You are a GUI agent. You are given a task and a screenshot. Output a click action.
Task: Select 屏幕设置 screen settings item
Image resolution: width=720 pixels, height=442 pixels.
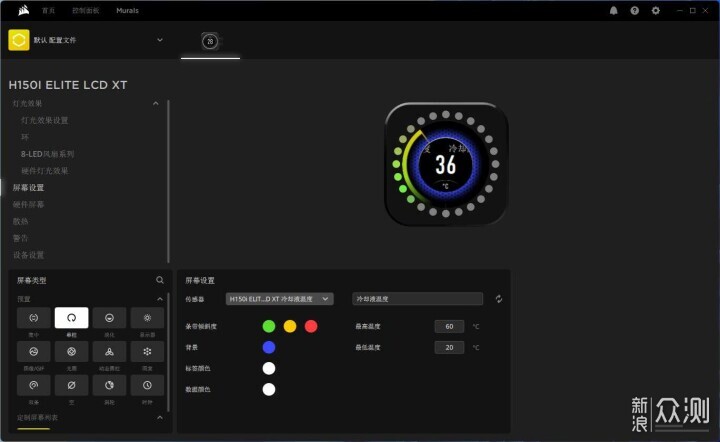tap(28, 187)
